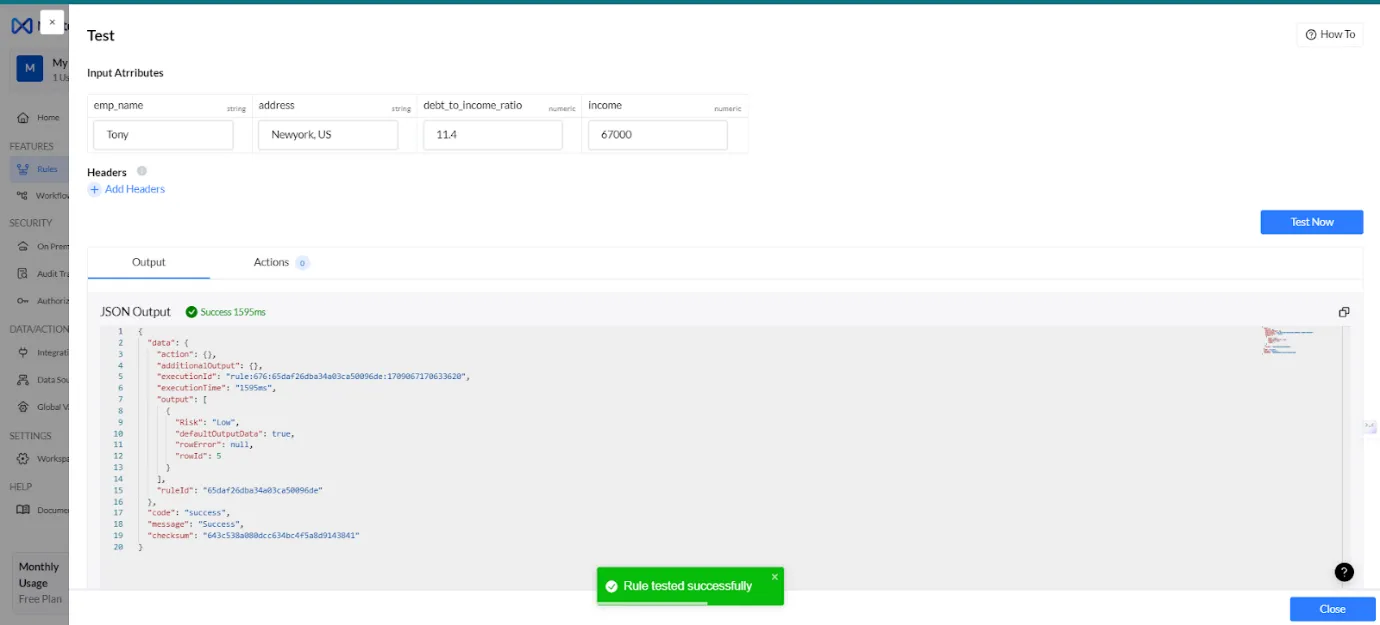Click the address field with Newyork, US

click(x=328, y=135)
